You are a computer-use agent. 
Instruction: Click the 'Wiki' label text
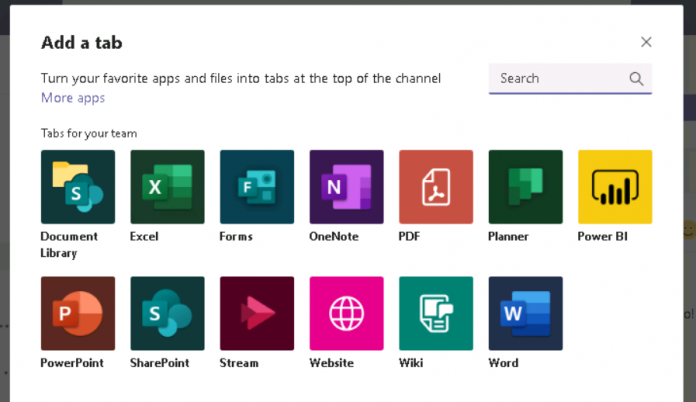411,363
